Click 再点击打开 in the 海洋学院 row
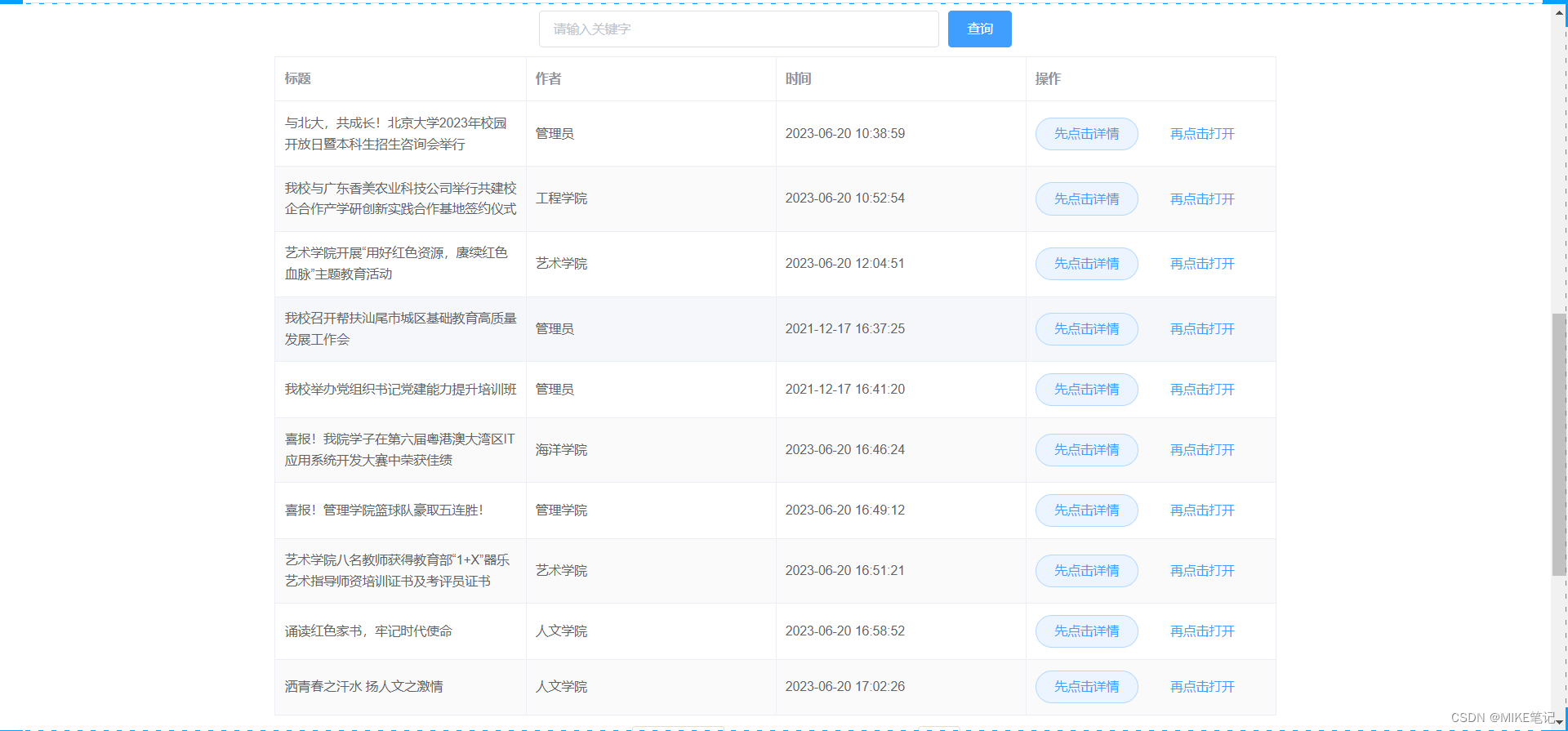 pos(1202,449)
